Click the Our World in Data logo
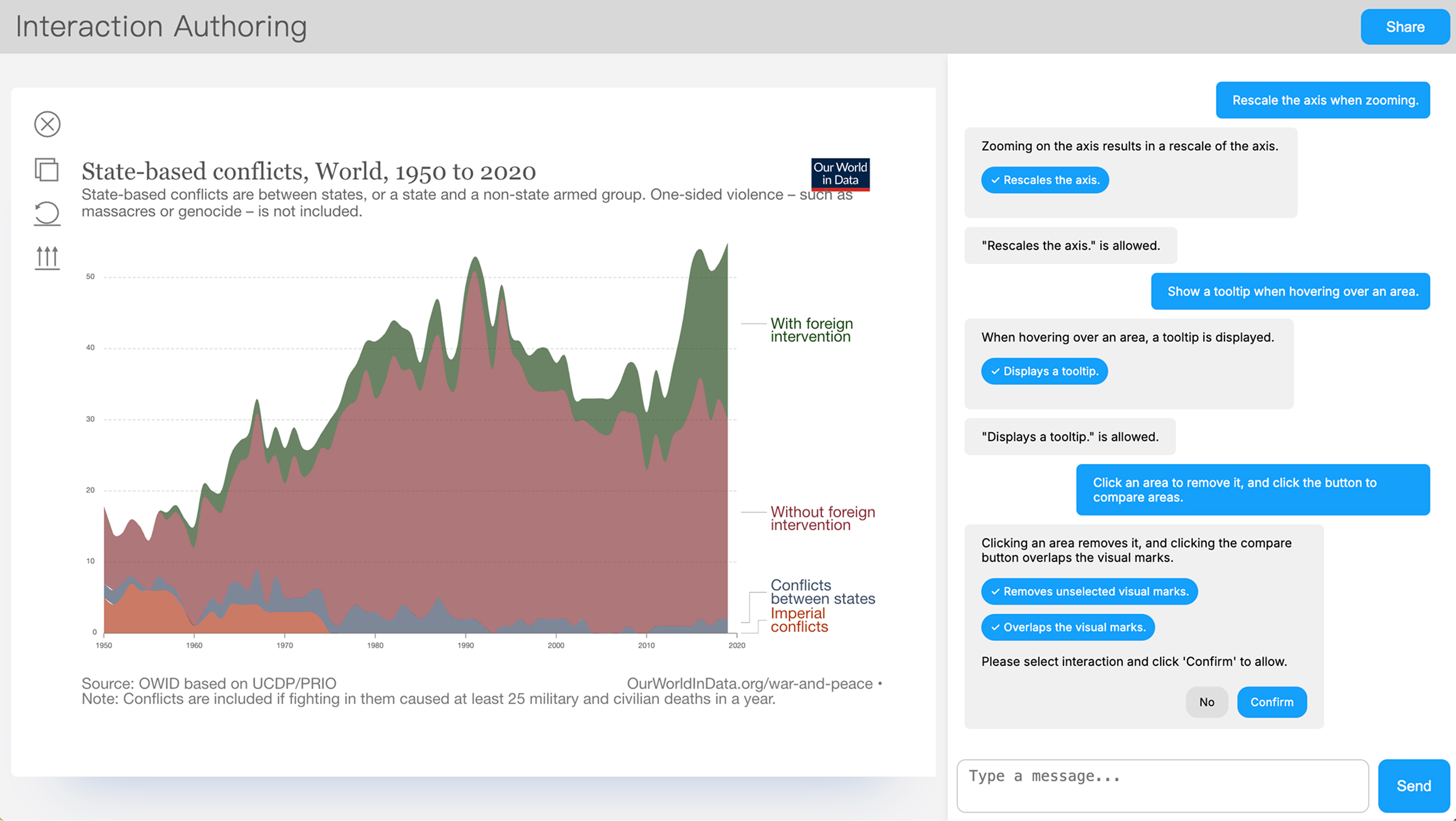This screenshot has width=1456, height=821. coord(840,174)
